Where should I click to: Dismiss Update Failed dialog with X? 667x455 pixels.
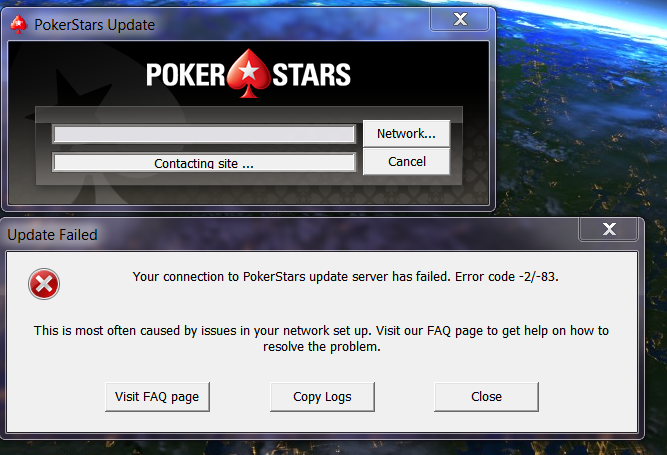point(609,229)
